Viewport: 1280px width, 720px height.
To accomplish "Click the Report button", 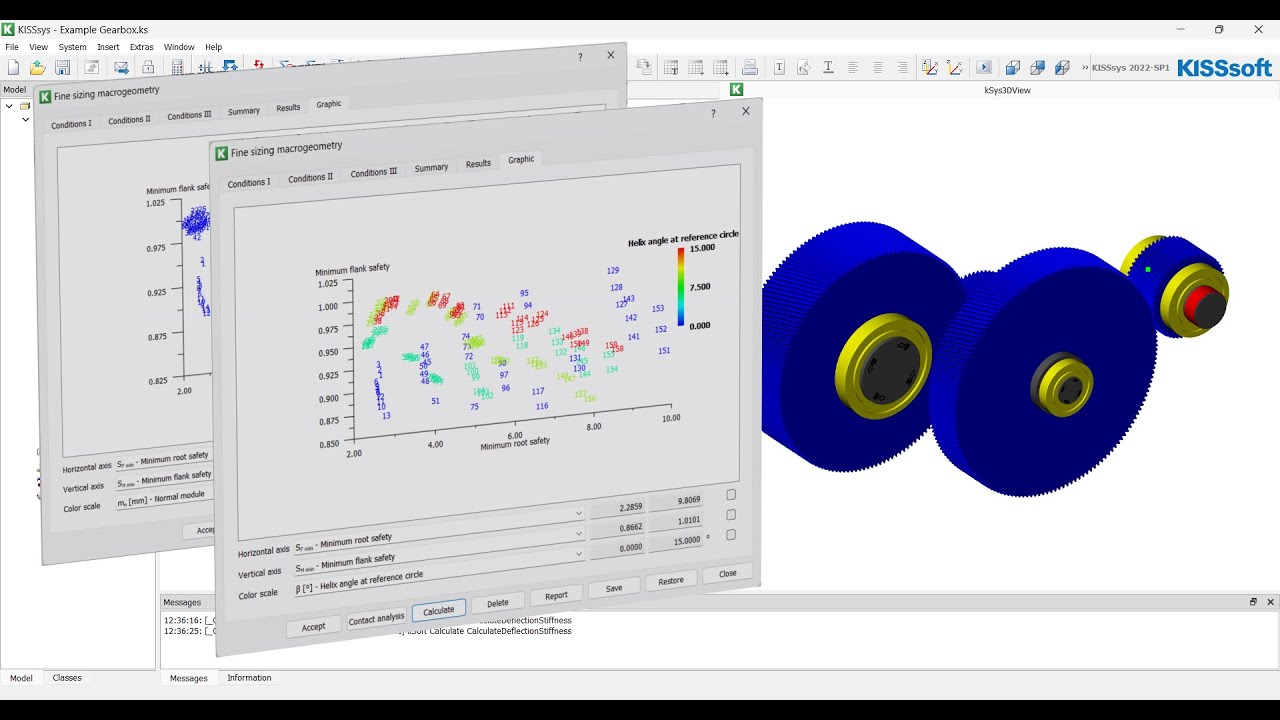I will tap(556, 596).
